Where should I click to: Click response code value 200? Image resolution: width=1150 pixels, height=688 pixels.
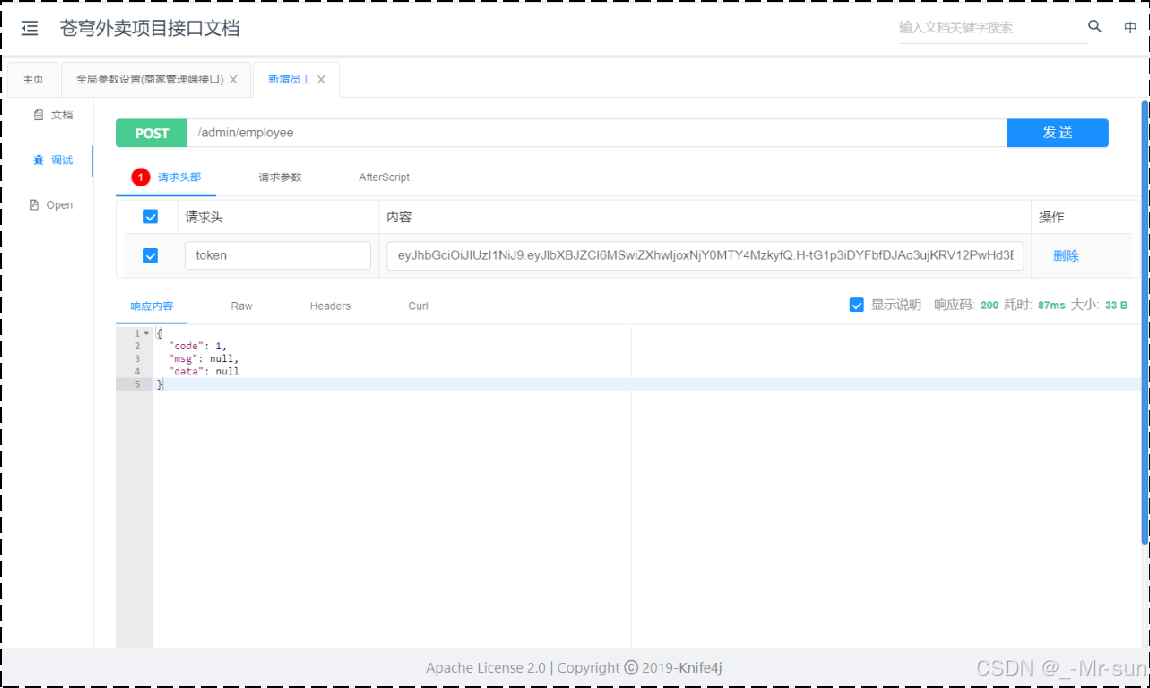989,305
